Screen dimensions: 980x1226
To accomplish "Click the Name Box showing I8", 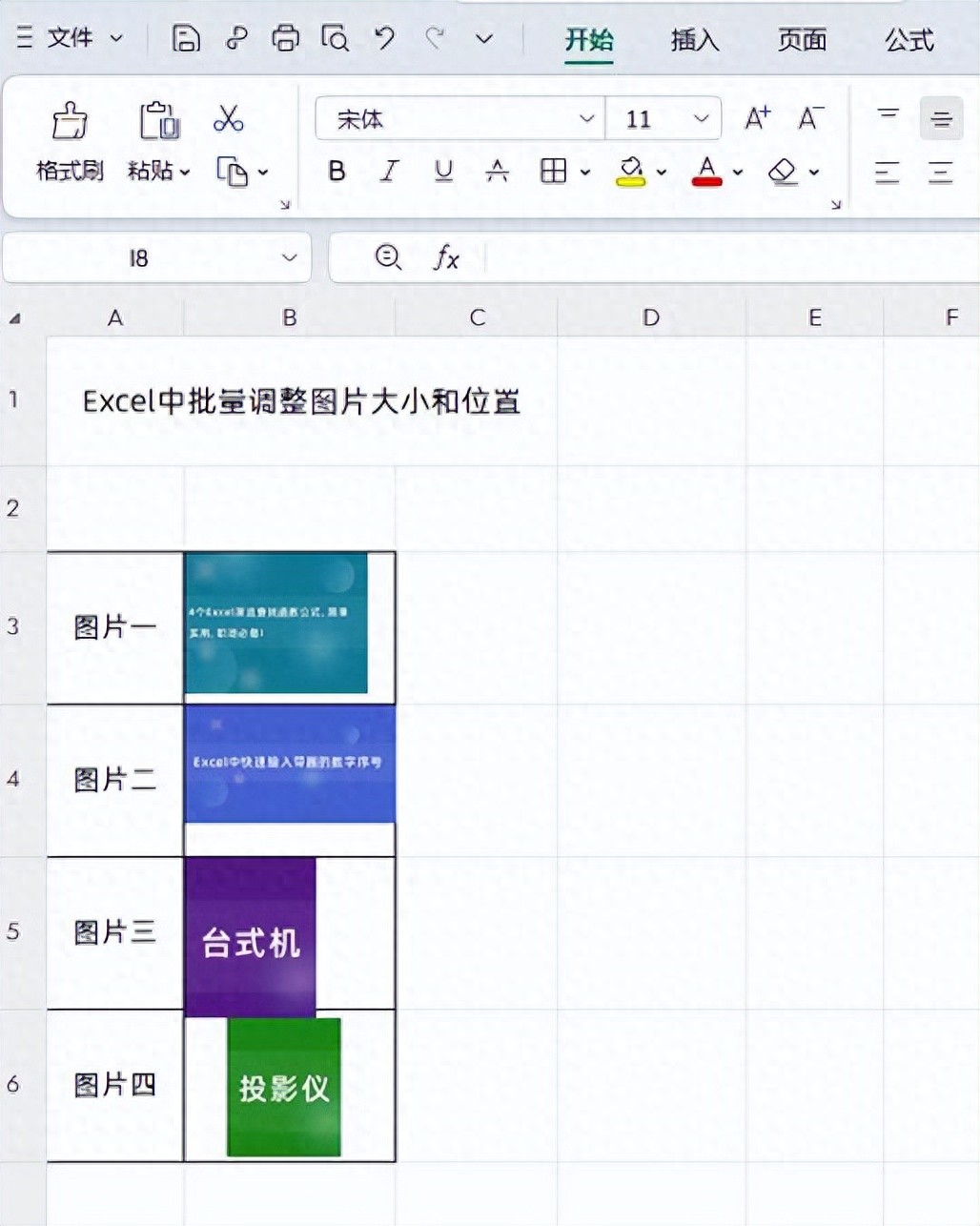I will [139, 258].
